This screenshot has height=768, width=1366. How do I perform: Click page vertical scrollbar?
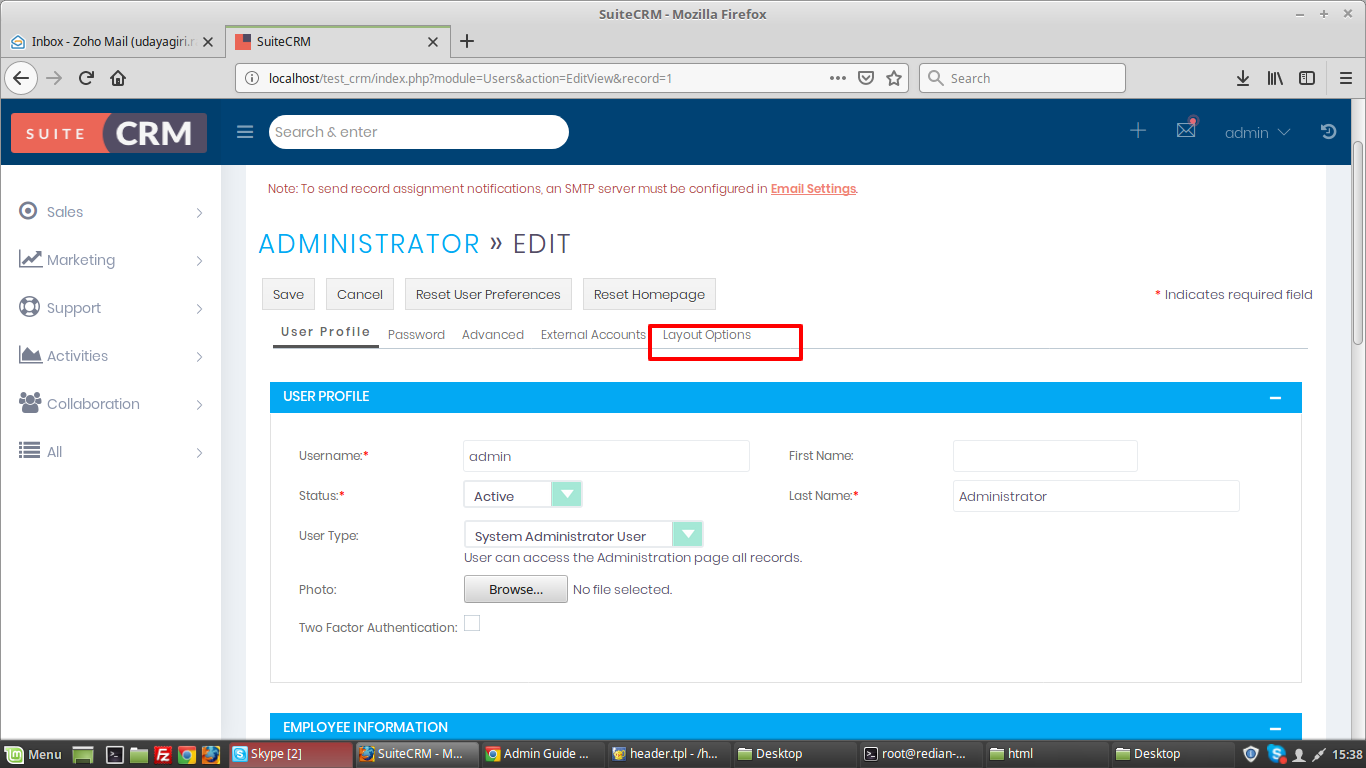pos(1358,243)
